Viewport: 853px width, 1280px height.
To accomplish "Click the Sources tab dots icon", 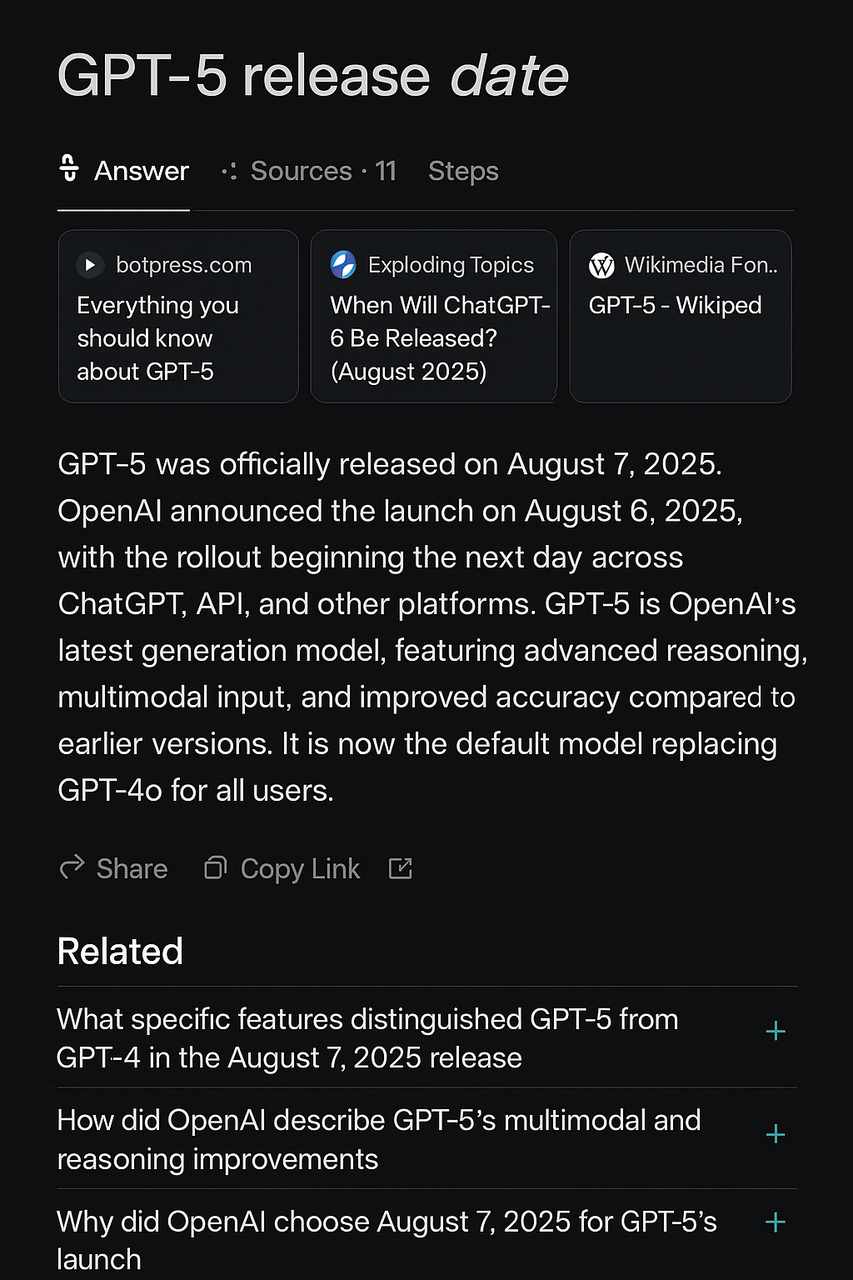I will (229, 172).
